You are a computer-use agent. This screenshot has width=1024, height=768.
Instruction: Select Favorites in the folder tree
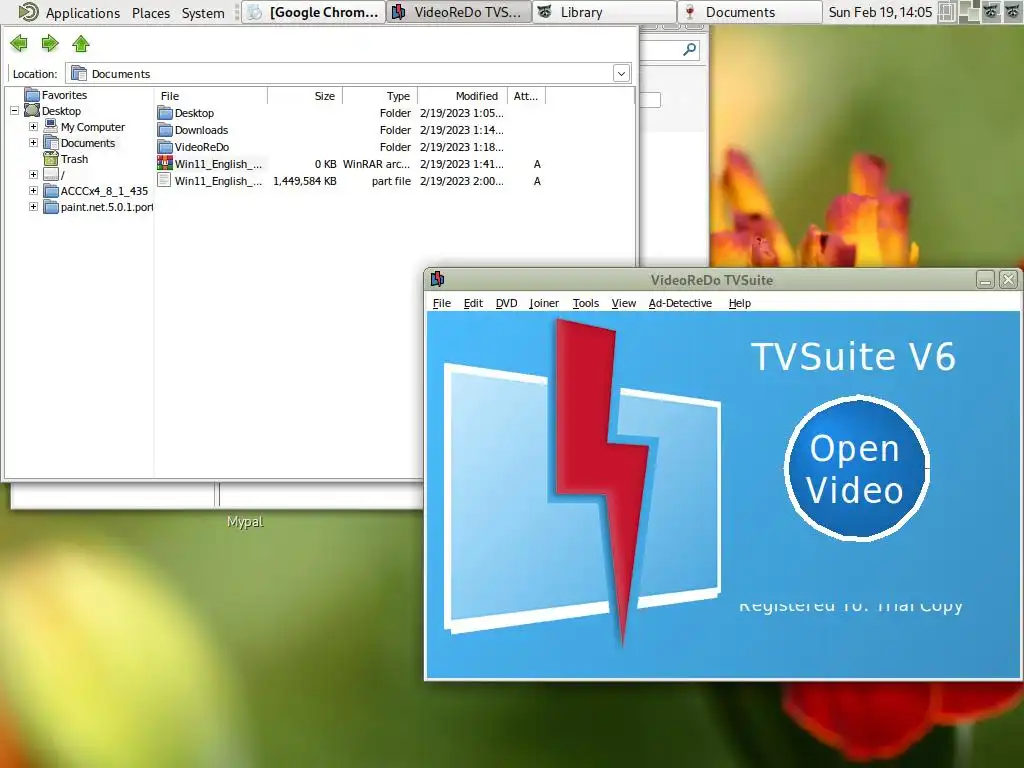64,95
